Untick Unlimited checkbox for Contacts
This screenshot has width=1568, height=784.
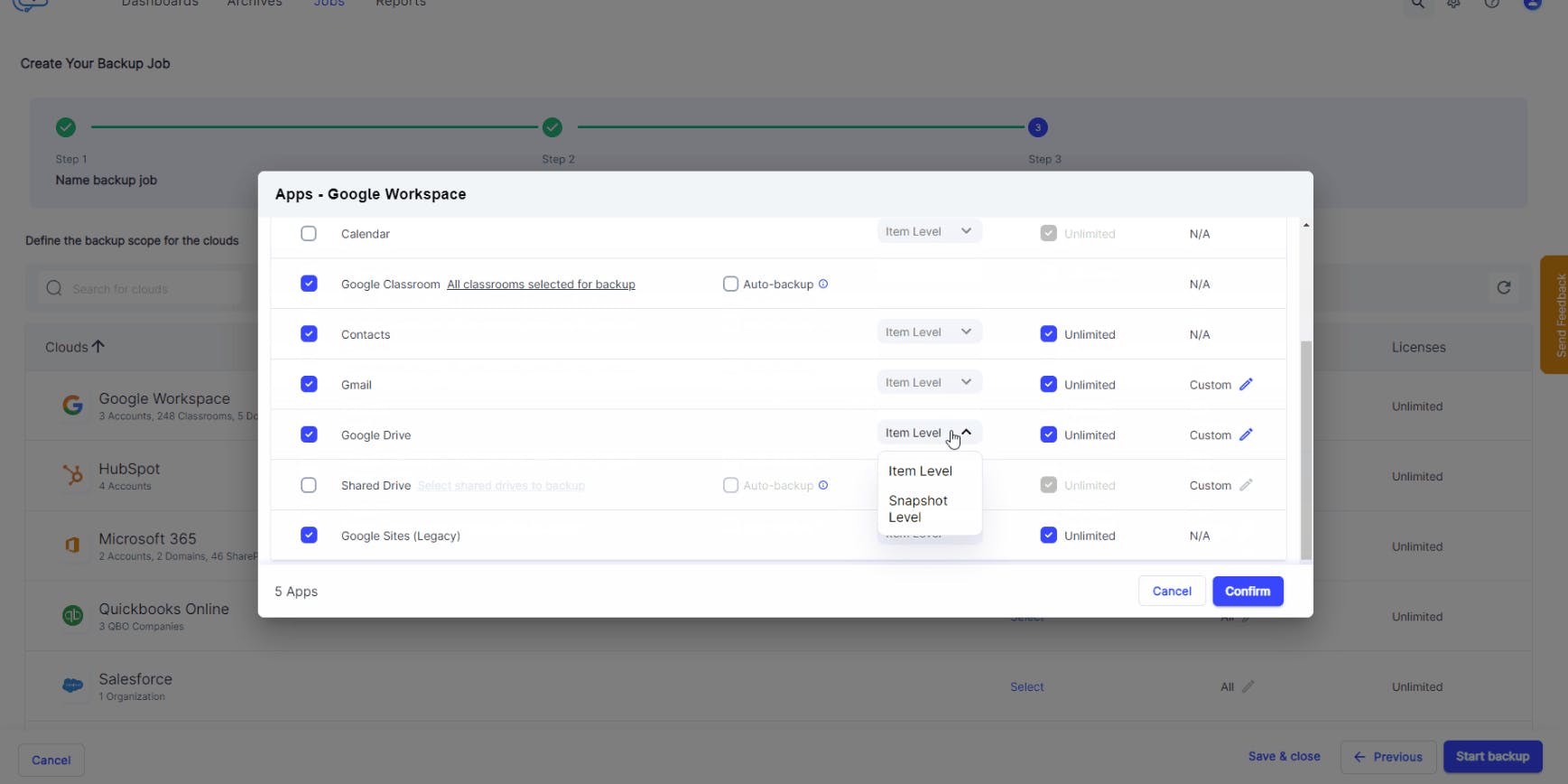pos(1048,334)
